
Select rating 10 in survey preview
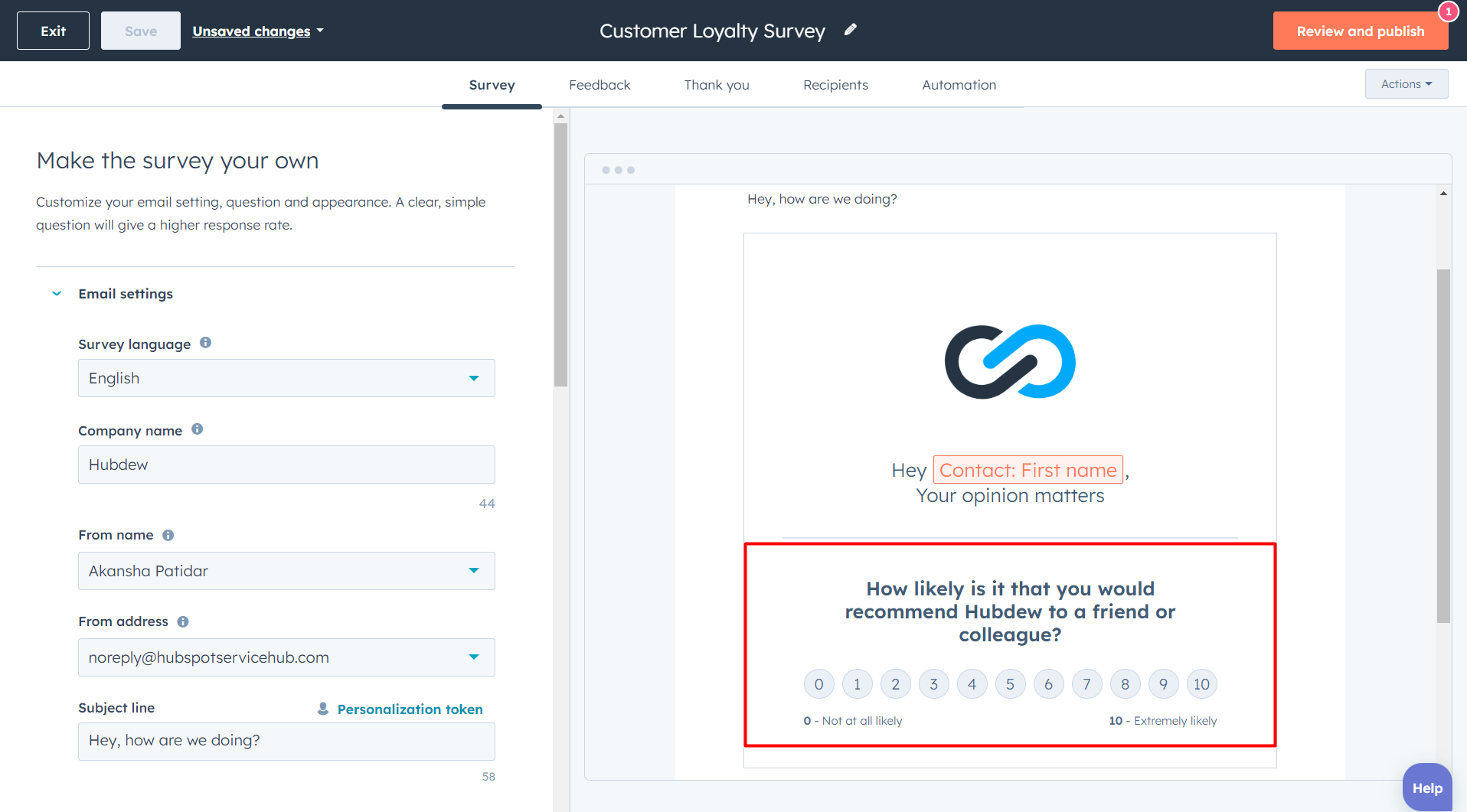click(x=1201, y=684)
